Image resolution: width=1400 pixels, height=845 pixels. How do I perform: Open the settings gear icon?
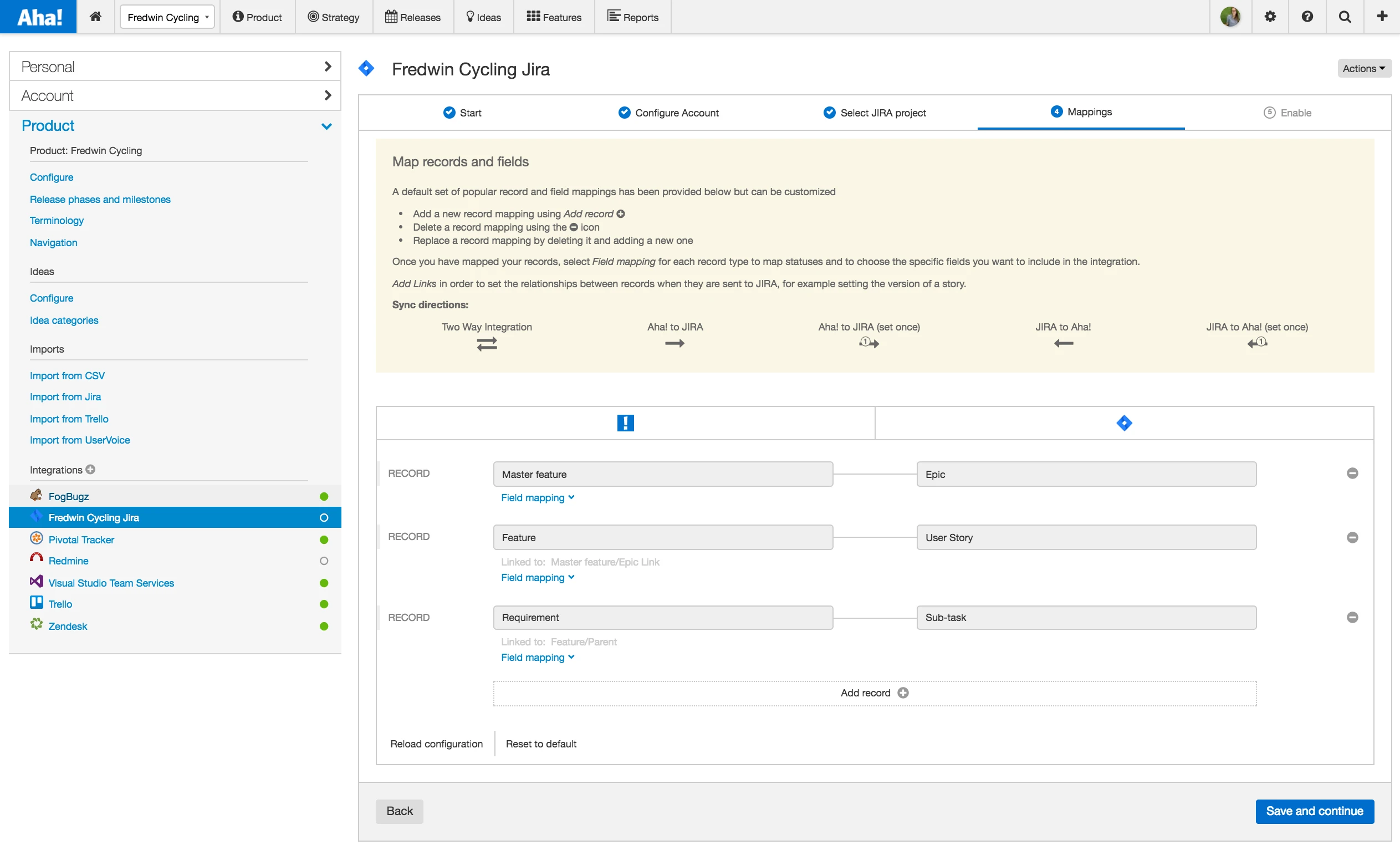coord(1270,17)
